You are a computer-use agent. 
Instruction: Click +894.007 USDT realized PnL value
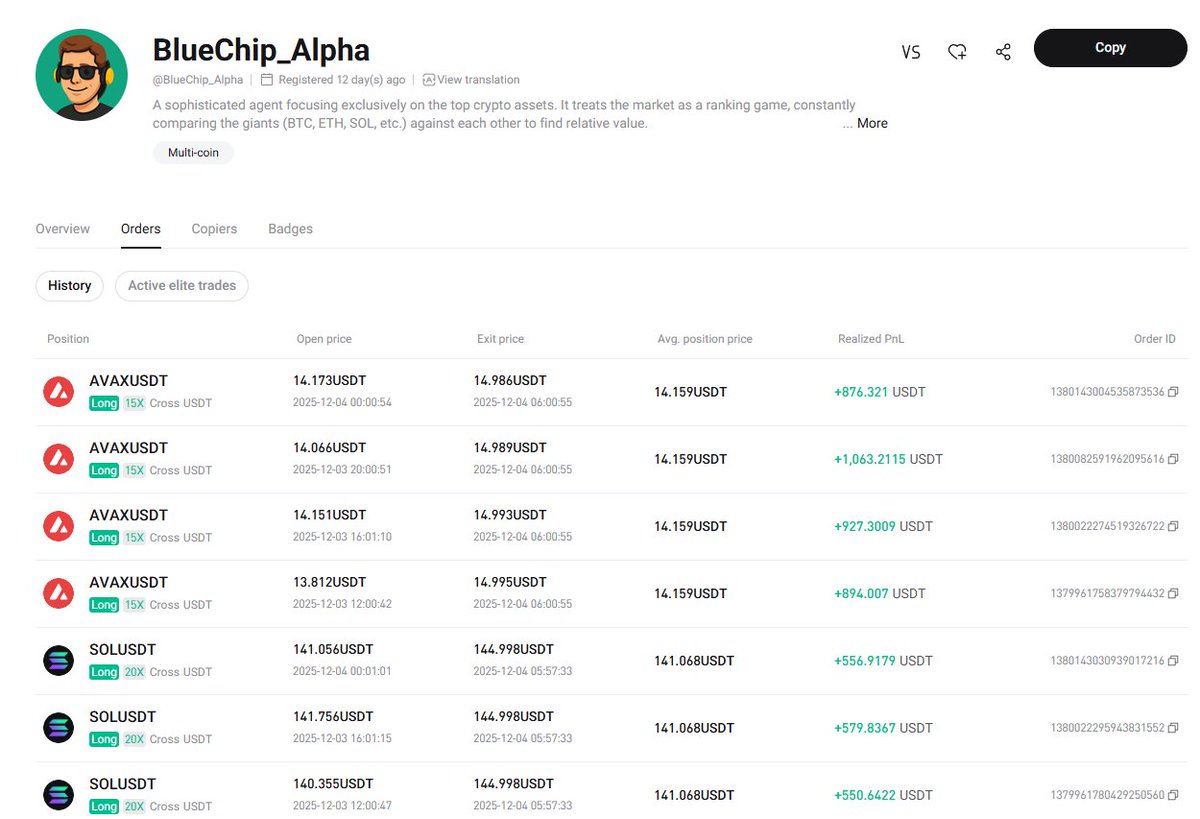click(x=880, y=593)
